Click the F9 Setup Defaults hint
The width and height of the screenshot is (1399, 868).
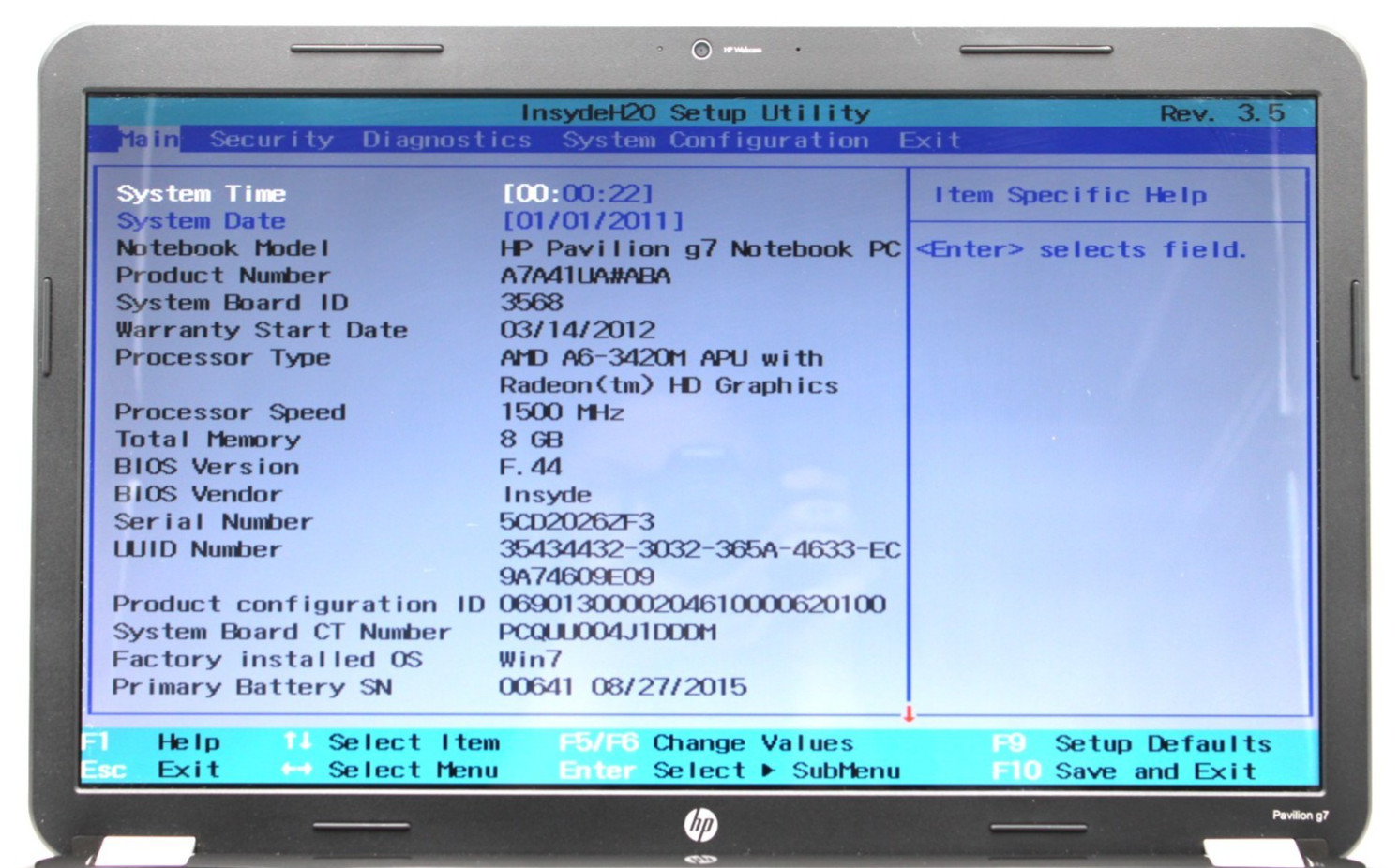[x=1132, y=743]
